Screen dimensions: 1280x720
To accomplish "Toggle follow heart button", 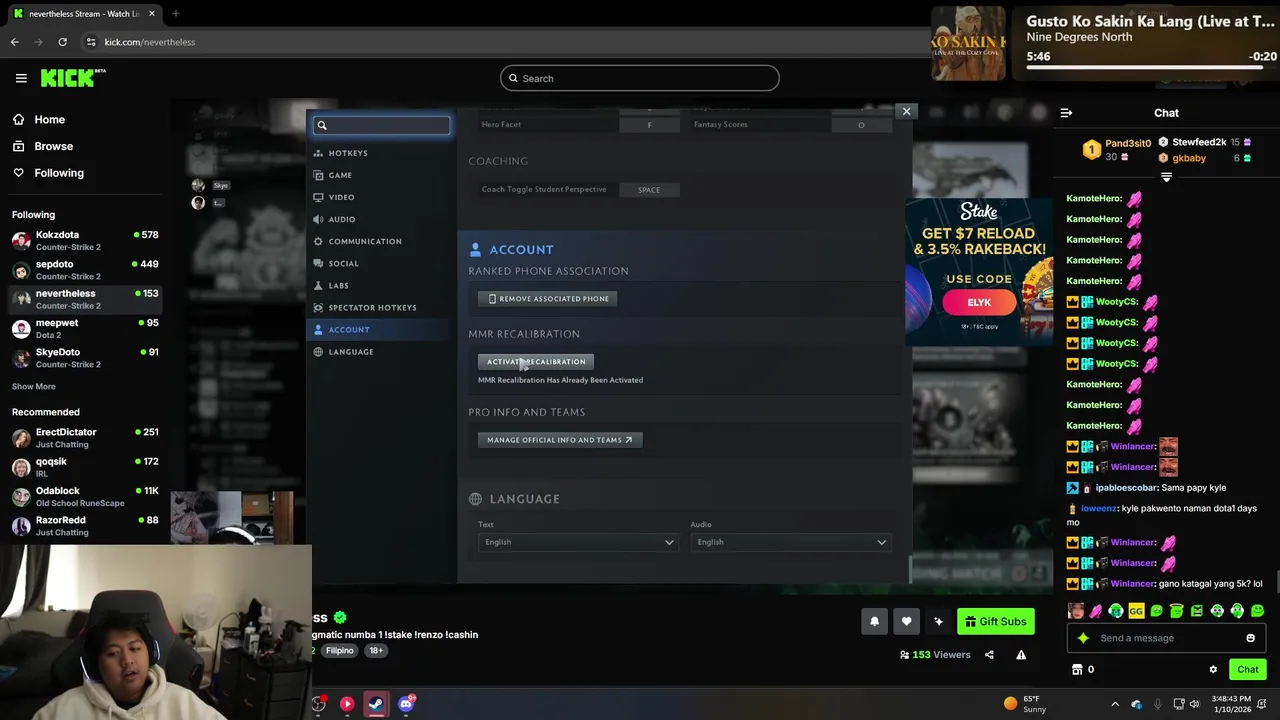I will pyautogui.click(x=906, y=621).
